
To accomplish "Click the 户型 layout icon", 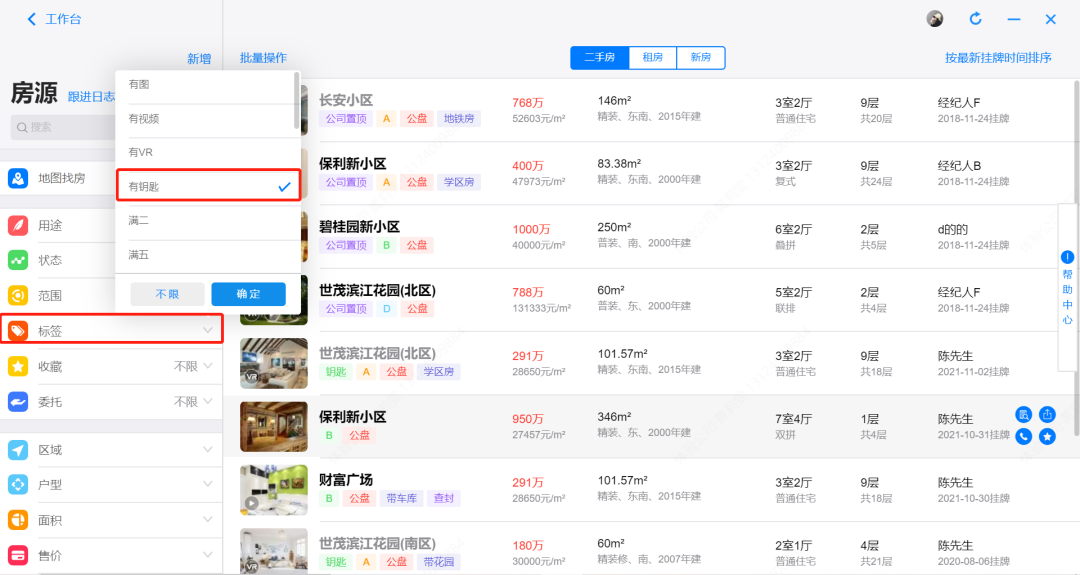I will [18, 484].
